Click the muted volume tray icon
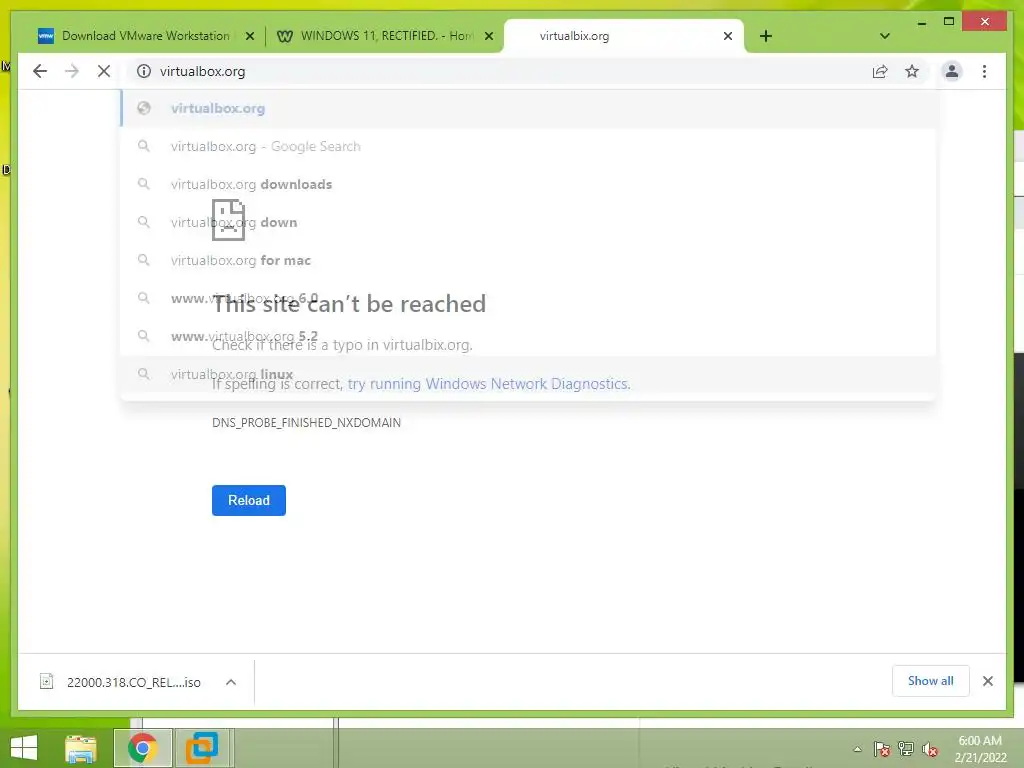Viewport: 1024px width, 768px height. pos(930,749)
